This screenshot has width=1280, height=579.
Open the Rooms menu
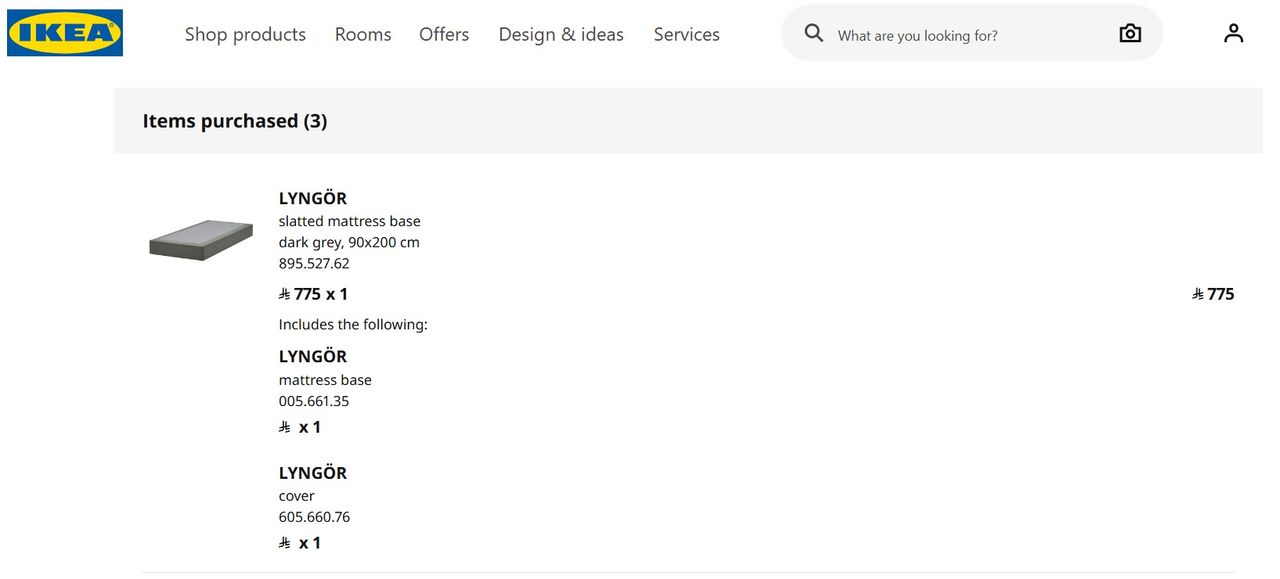point(363,34)
